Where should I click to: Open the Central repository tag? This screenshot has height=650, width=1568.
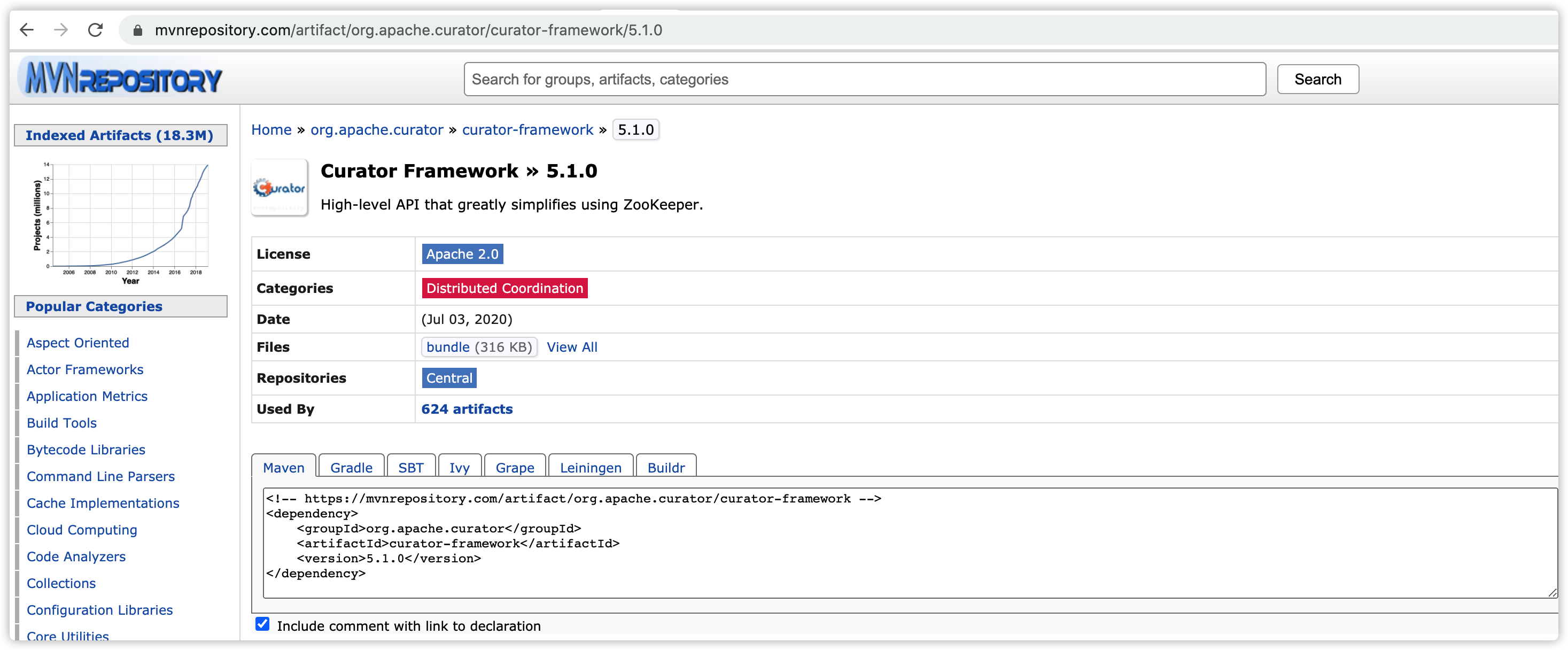pyautogui.click(x=448, y=378)
